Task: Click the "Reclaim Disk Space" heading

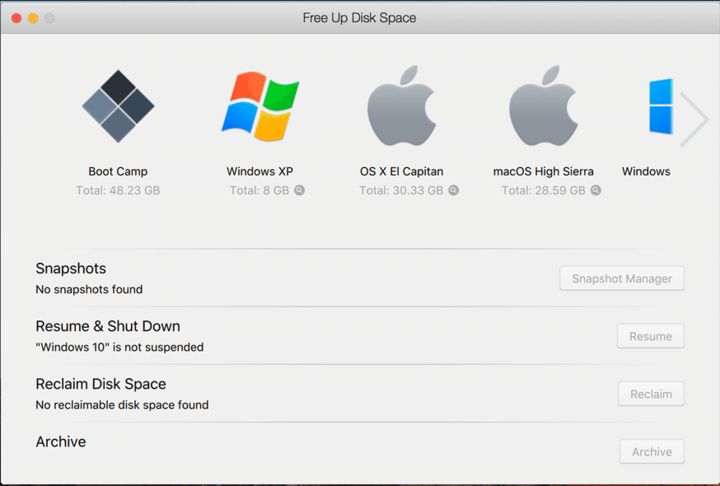Action: (x=101, y=384)
